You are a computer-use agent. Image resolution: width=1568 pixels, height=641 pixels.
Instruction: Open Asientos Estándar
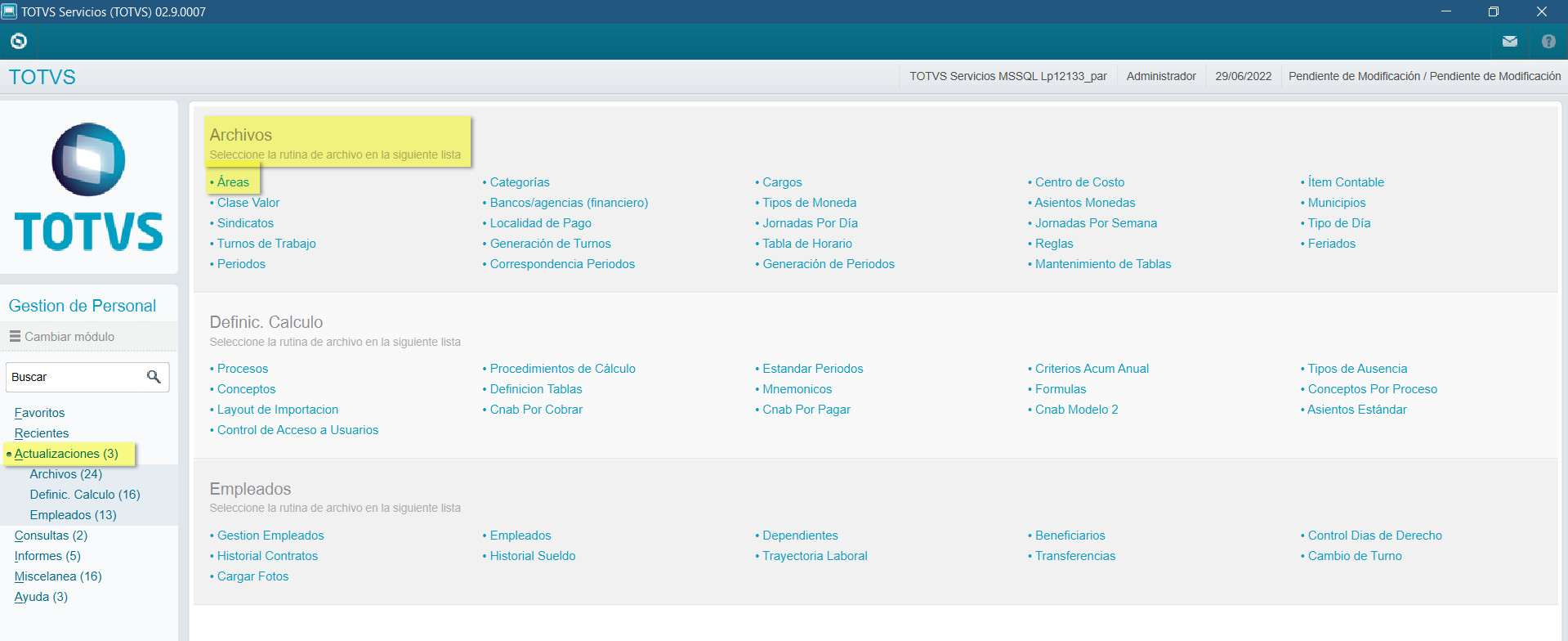1357,410
